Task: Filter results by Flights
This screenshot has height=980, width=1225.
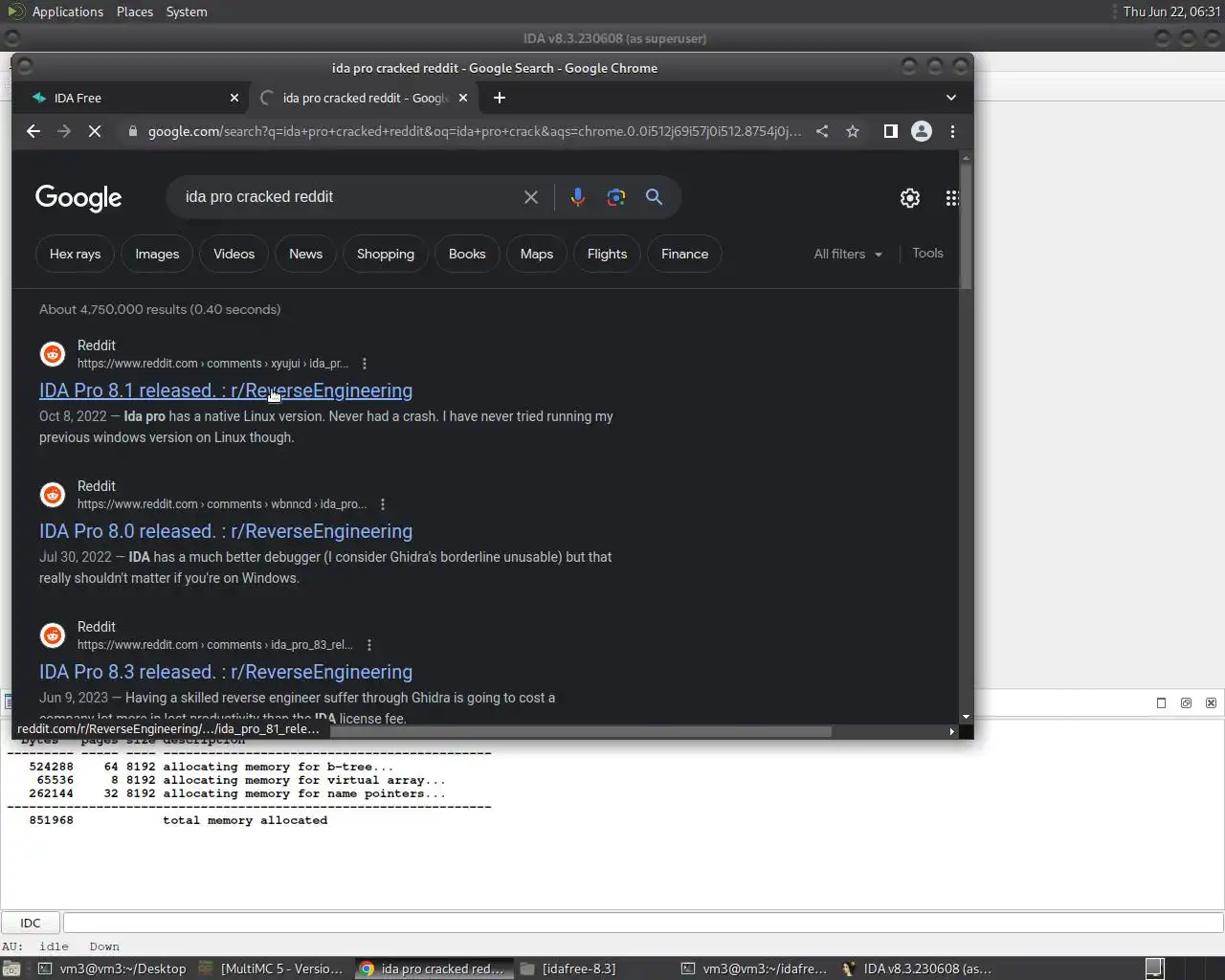Action: [x=608, y=254]
